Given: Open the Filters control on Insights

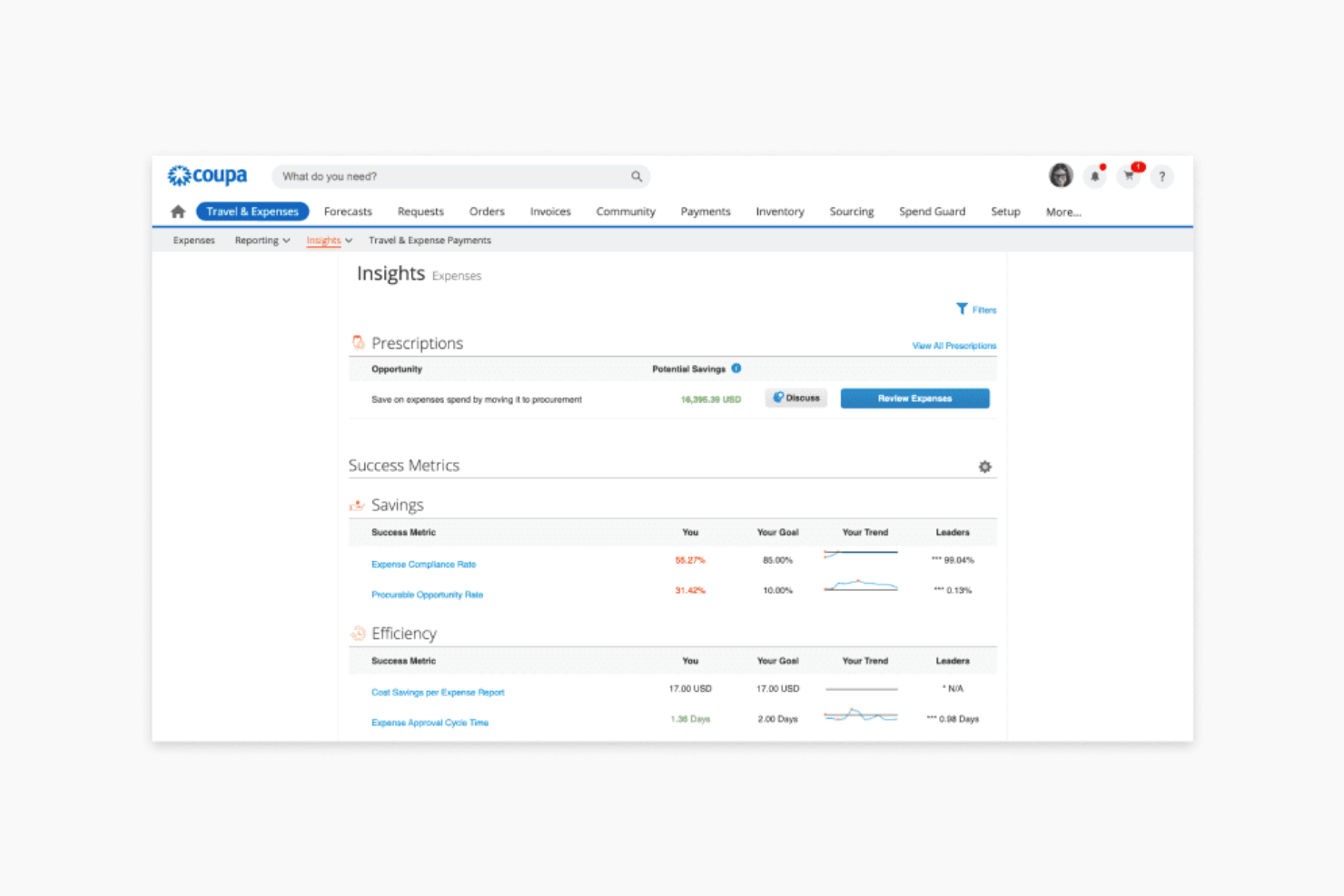Looking at the screenshot, I should [x=975, y=309].
